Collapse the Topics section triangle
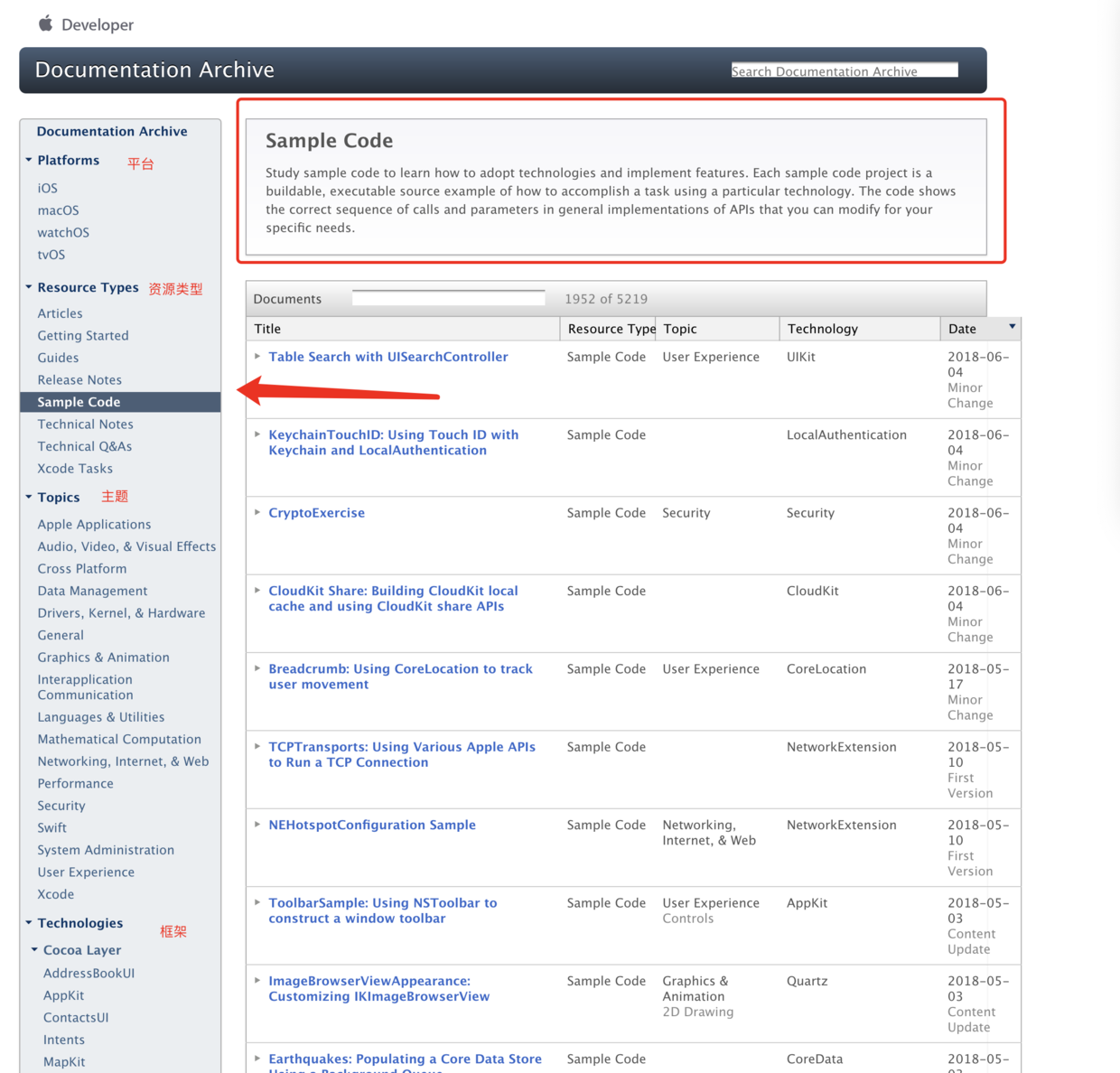Screen dimensions: 1120x1073 [x=29, y=497]
